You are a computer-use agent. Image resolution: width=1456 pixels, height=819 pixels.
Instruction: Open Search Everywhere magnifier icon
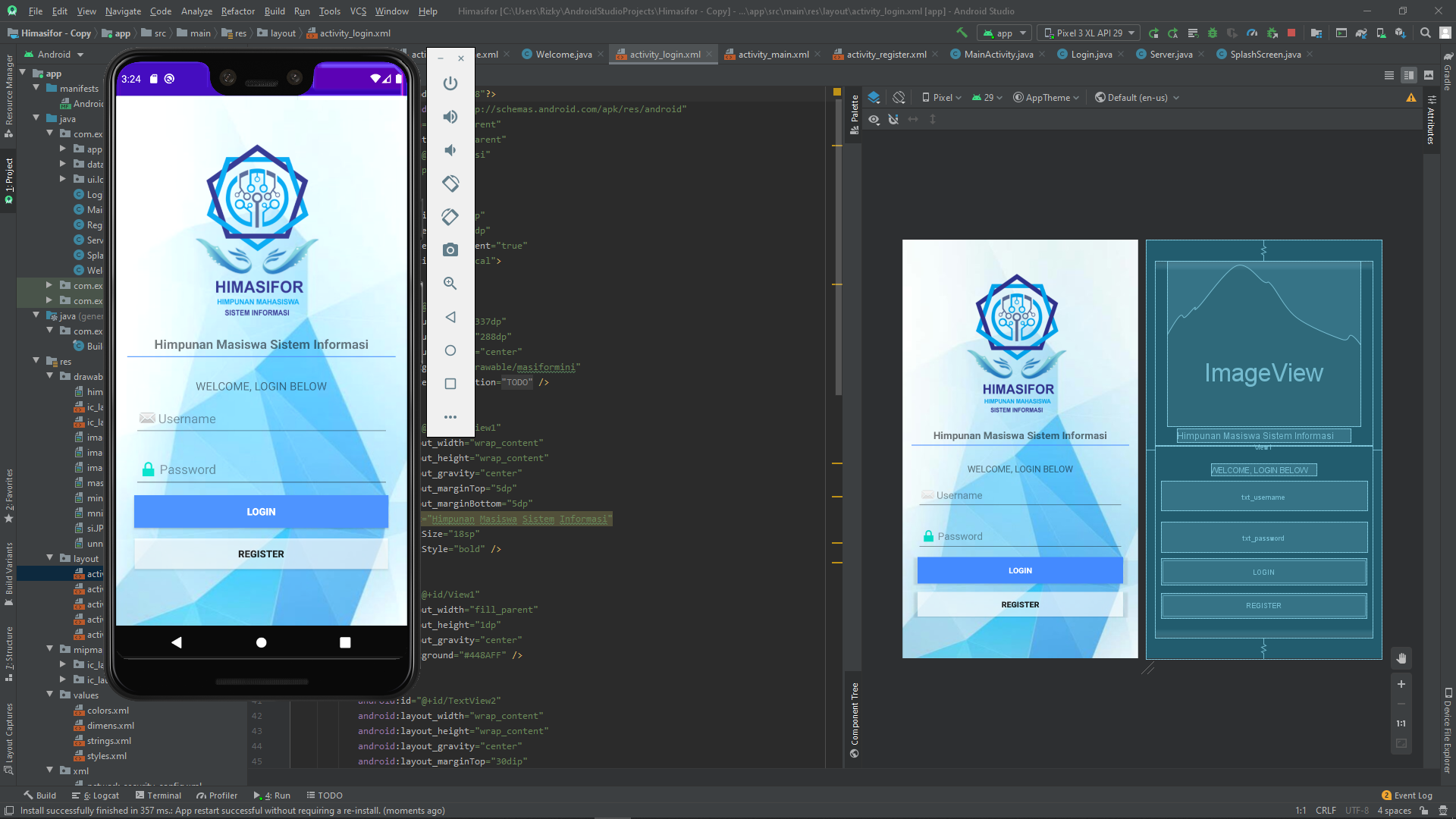tap(1425, 33)
